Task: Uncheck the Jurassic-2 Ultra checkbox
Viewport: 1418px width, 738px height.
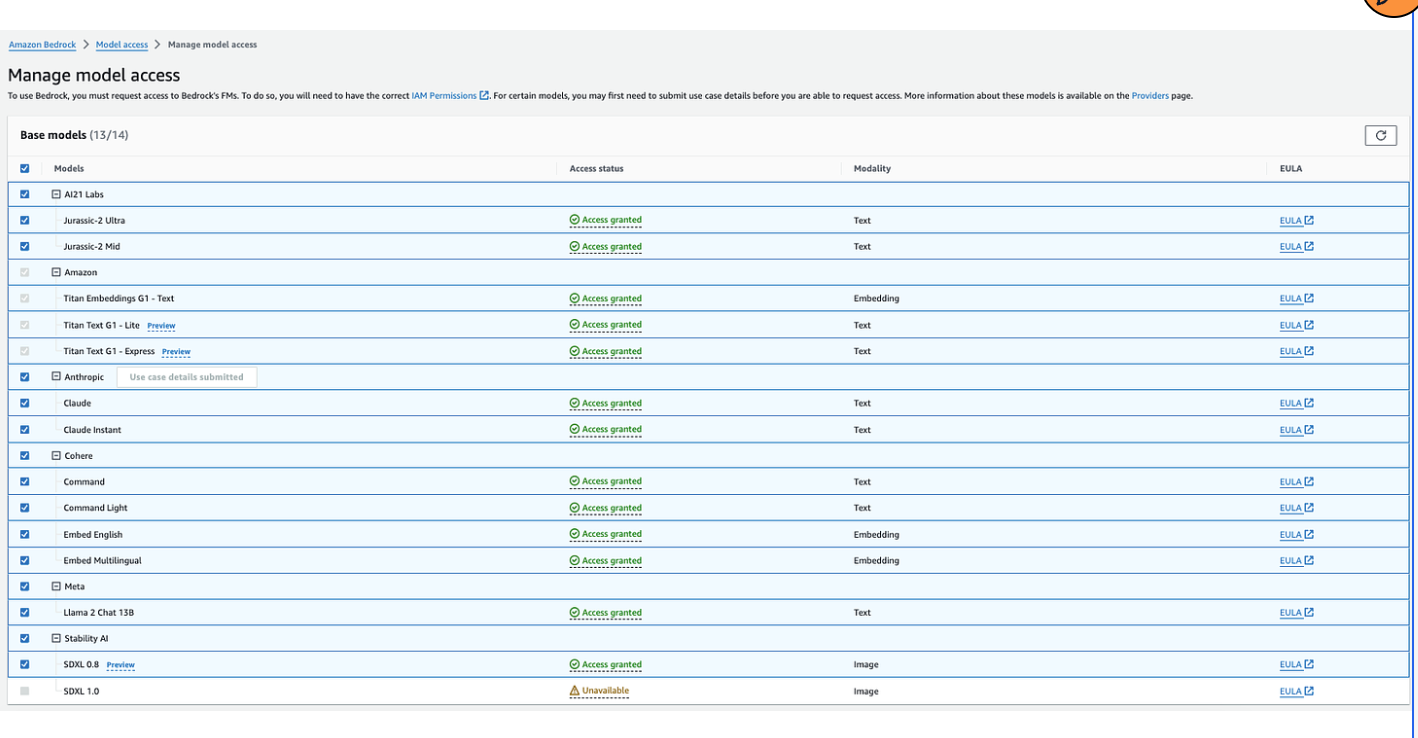Action: click(x=25, y=220)
